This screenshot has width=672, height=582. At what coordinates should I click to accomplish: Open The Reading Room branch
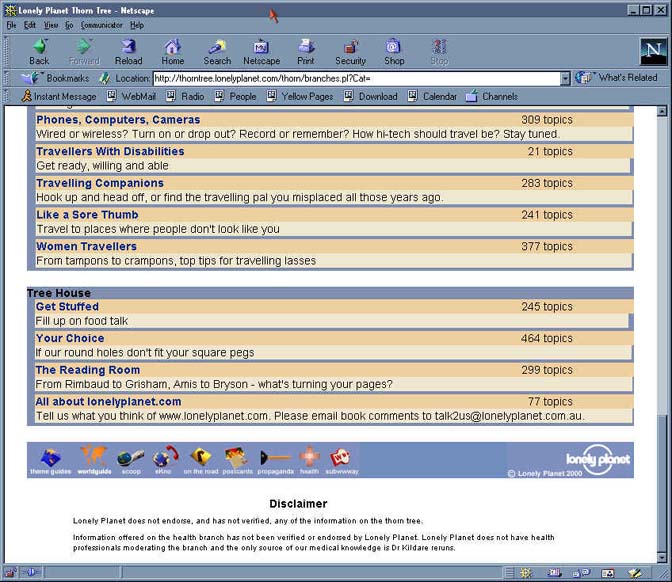coord(87,370)
